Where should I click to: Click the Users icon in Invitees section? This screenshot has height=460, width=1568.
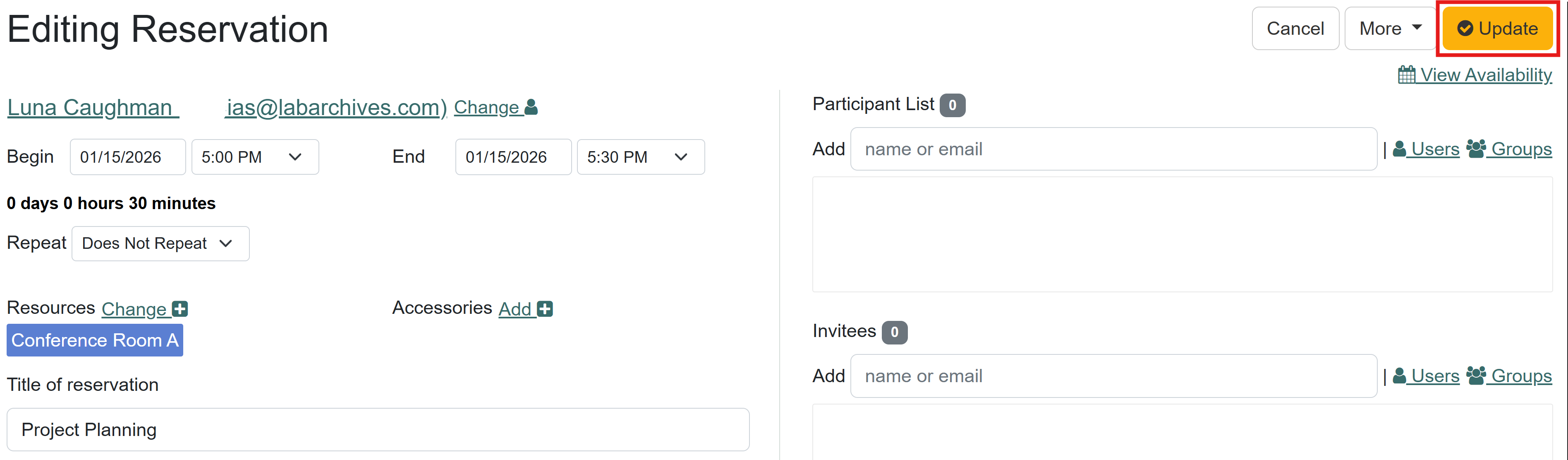[1399, 376]
